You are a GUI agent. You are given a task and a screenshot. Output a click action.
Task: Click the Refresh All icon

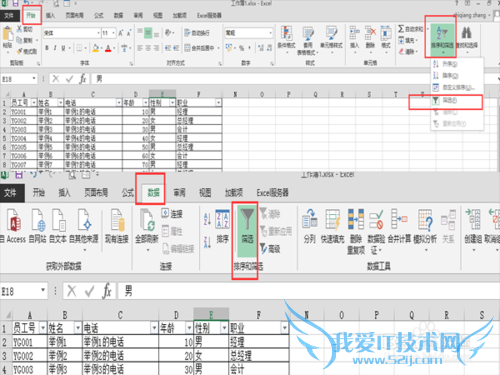tap(147, 220)
